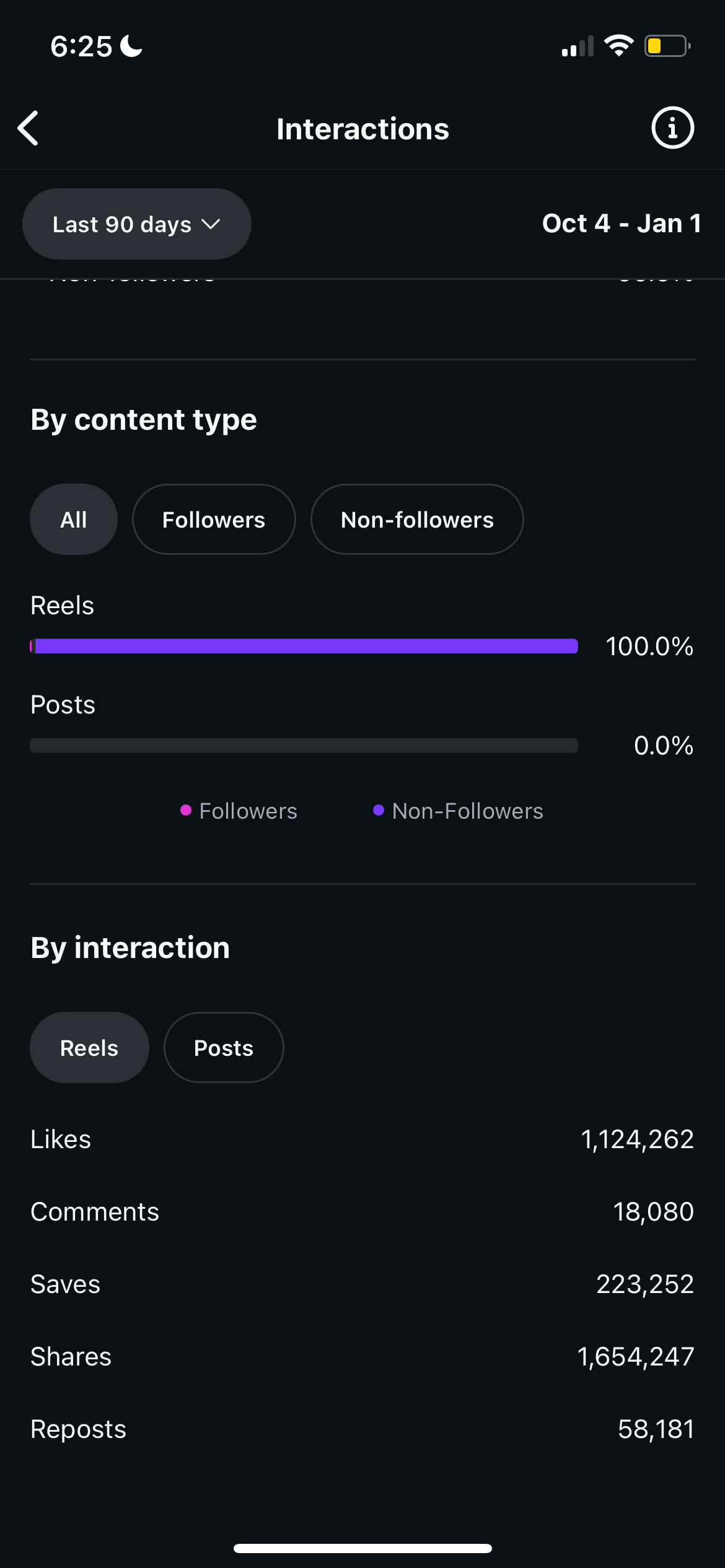Viewport: 725px width, 1568px height.
Task: Tap the pink Followers legend dot
Action: [186, 810]
